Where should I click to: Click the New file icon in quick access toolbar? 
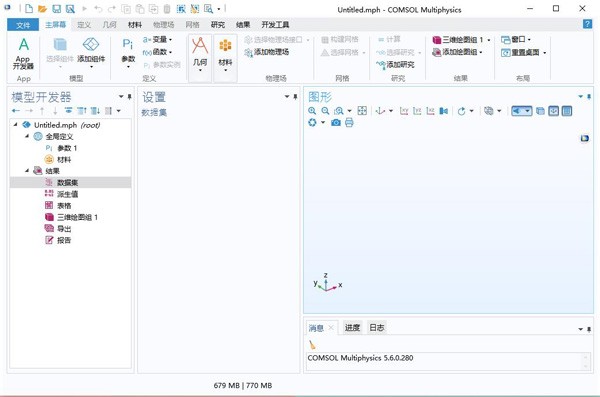pos(29,8)
